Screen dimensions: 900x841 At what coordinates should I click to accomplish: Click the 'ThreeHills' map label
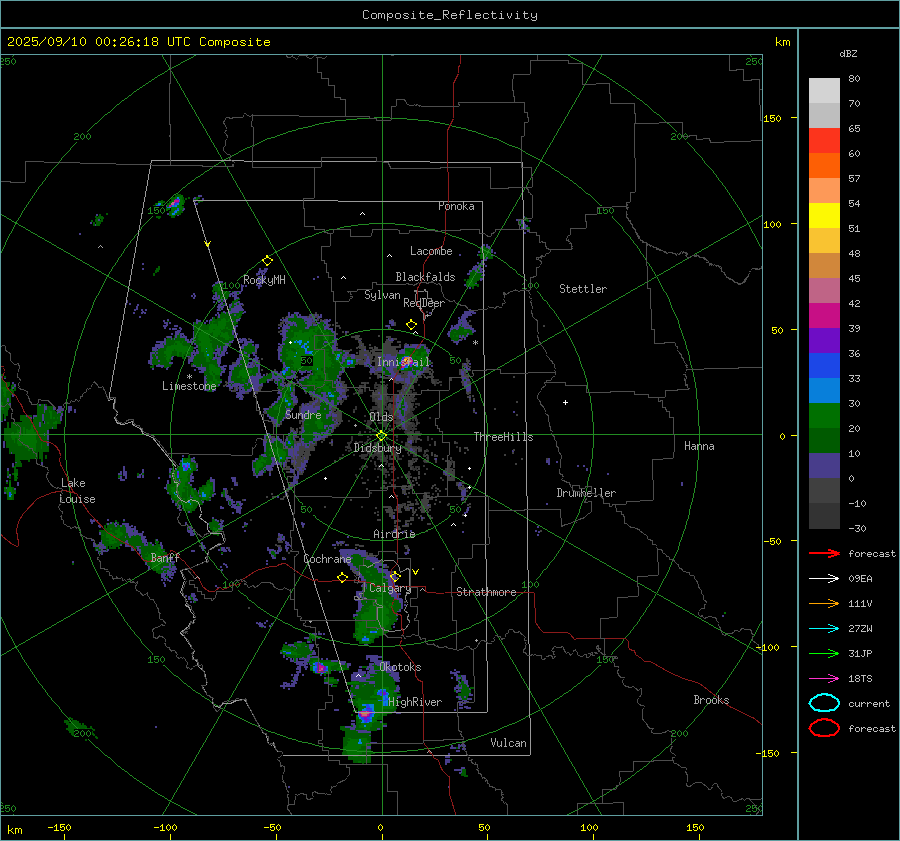503,437
